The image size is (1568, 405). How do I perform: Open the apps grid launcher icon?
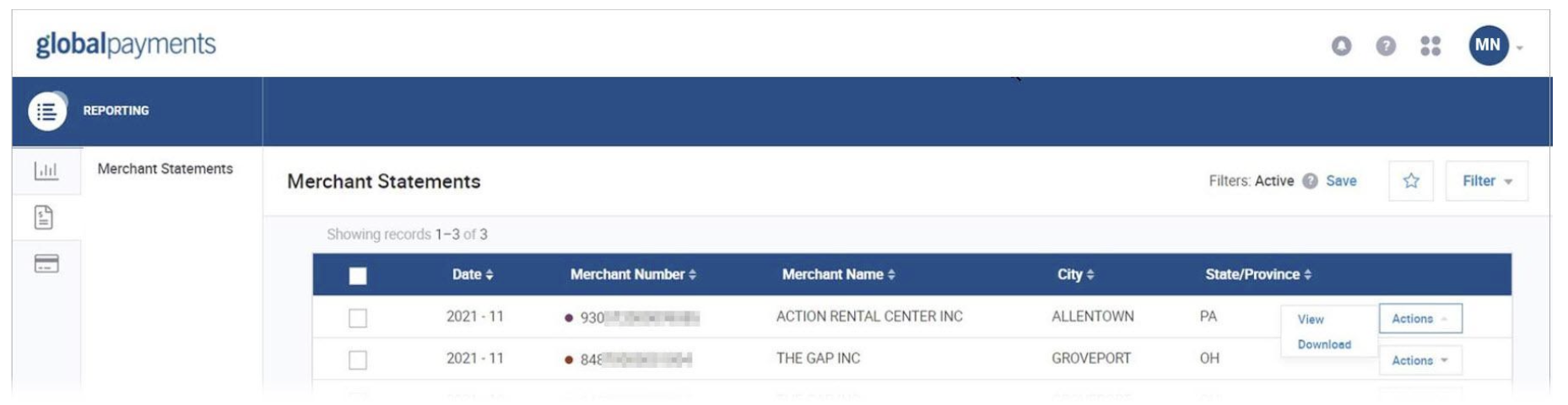1430,46
